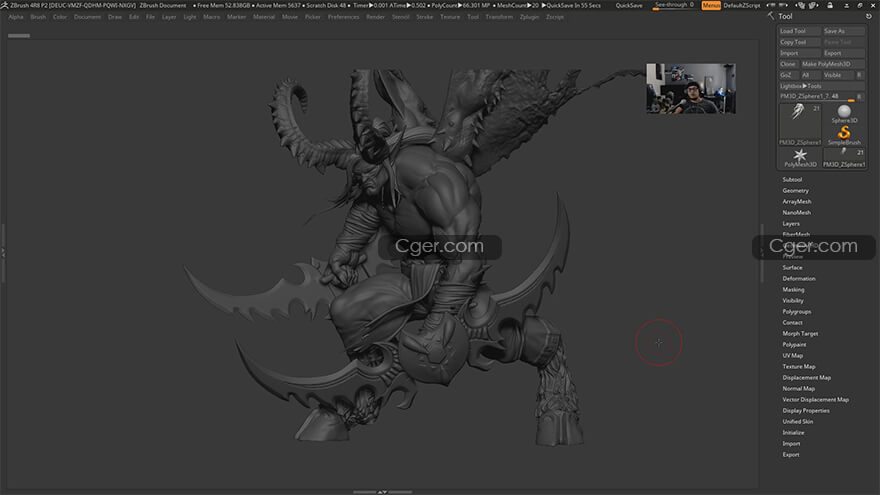This screenshot has width=880, height=495.
Task: Click the Clone button
Action: click(788, 64)
